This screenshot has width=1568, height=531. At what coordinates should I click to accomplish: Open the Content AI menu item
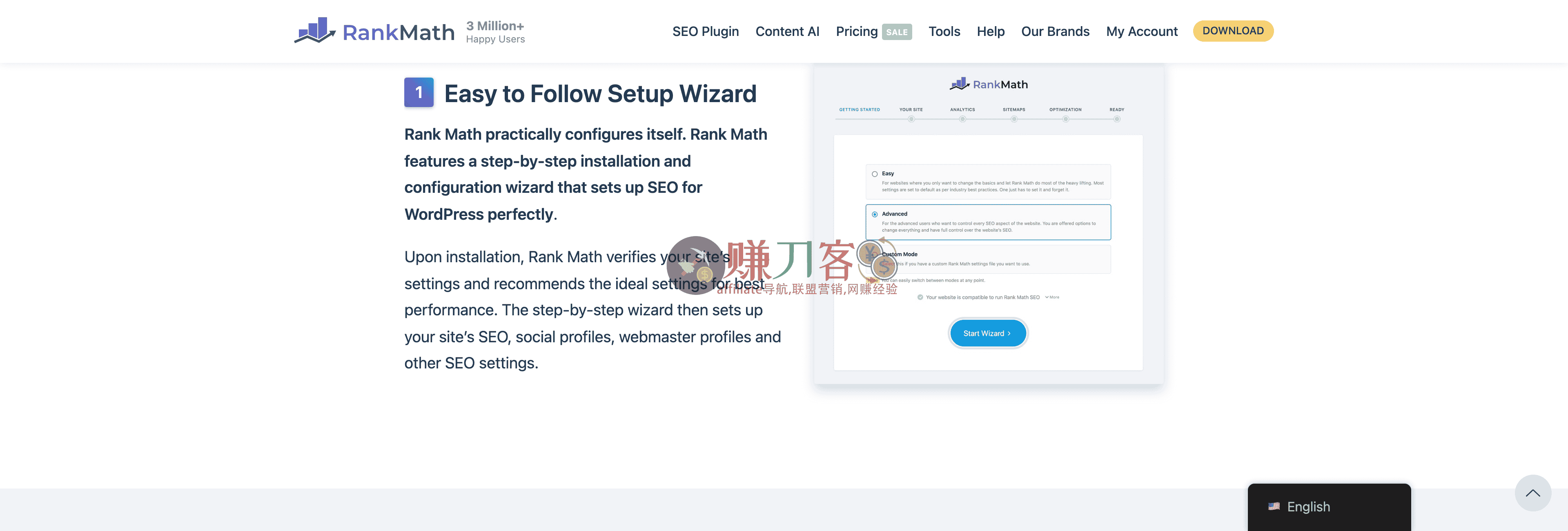[x=787, y=32]
